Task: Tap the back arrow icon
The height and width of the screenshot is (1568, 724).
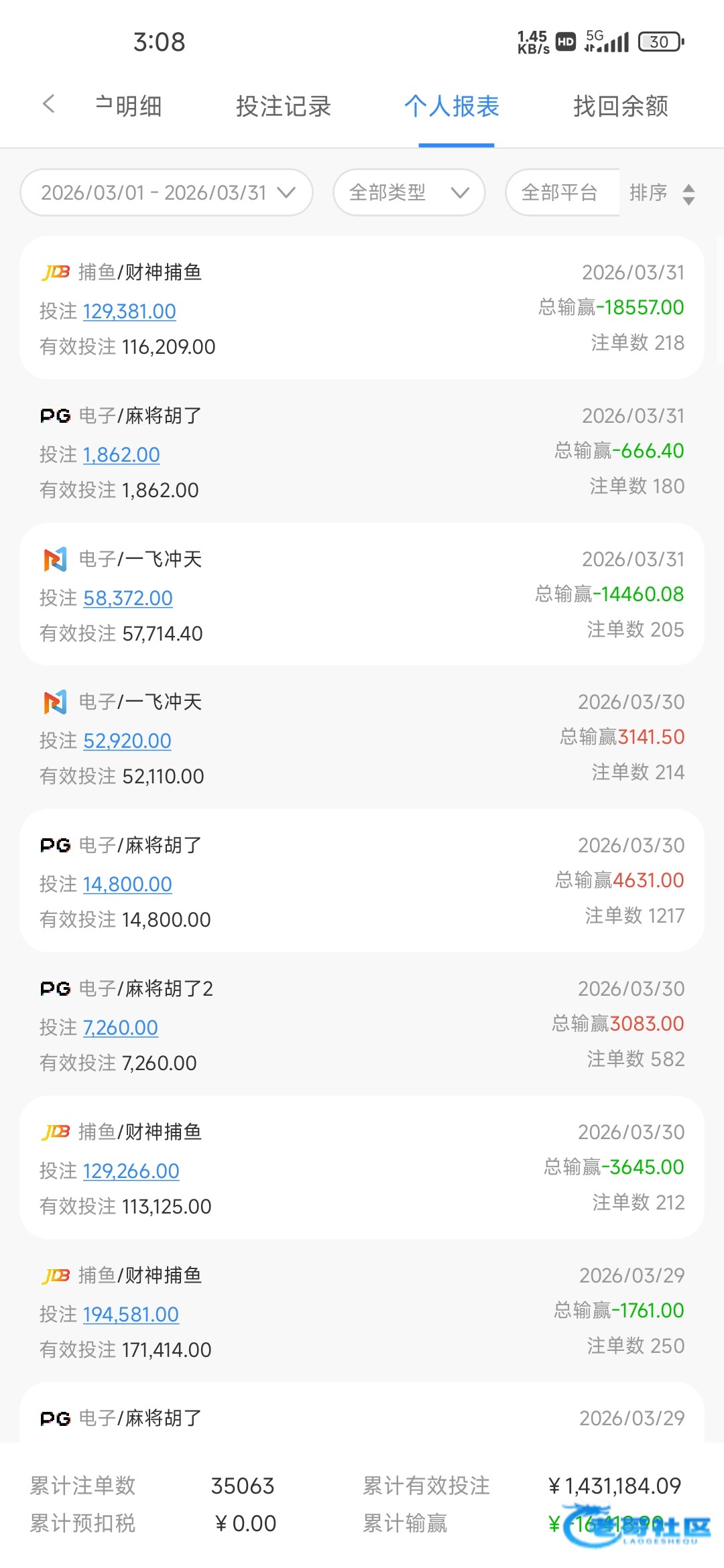Action: tap(48, 105)
